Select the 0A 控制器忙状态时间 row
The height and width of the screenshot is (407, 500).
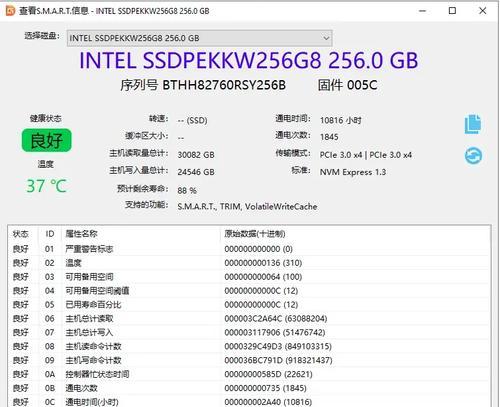pos(249,374)
